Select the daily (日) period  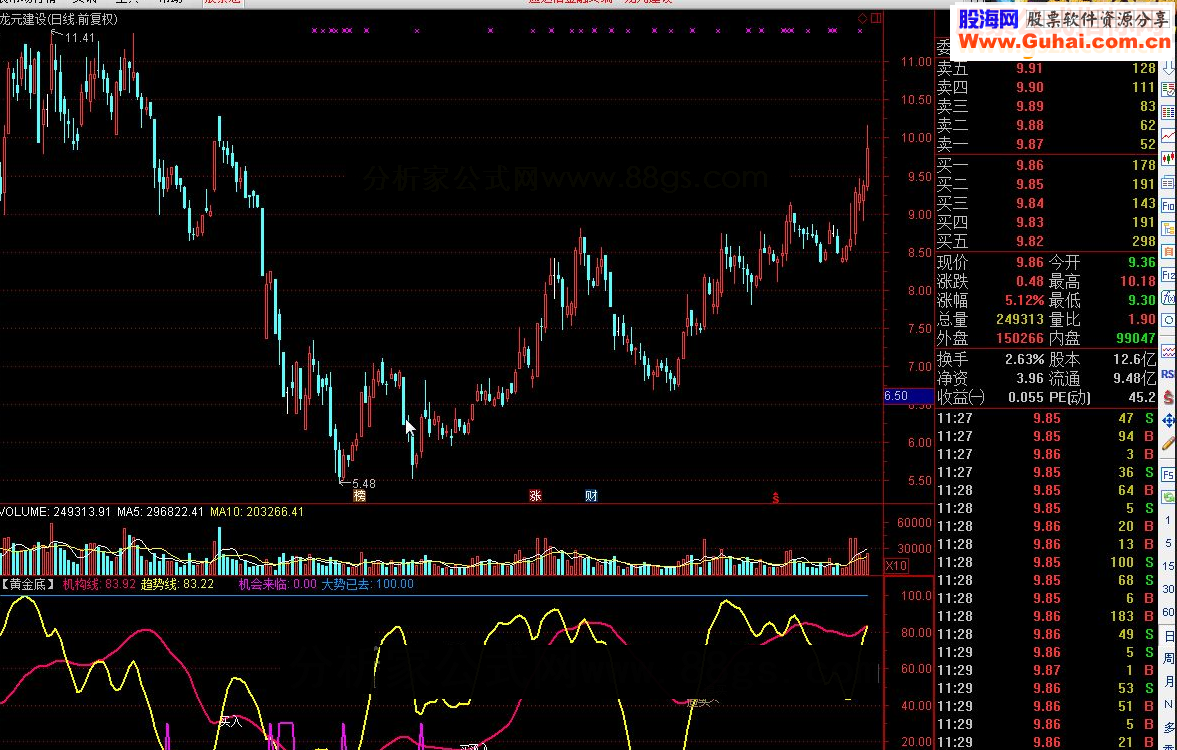1169,637
